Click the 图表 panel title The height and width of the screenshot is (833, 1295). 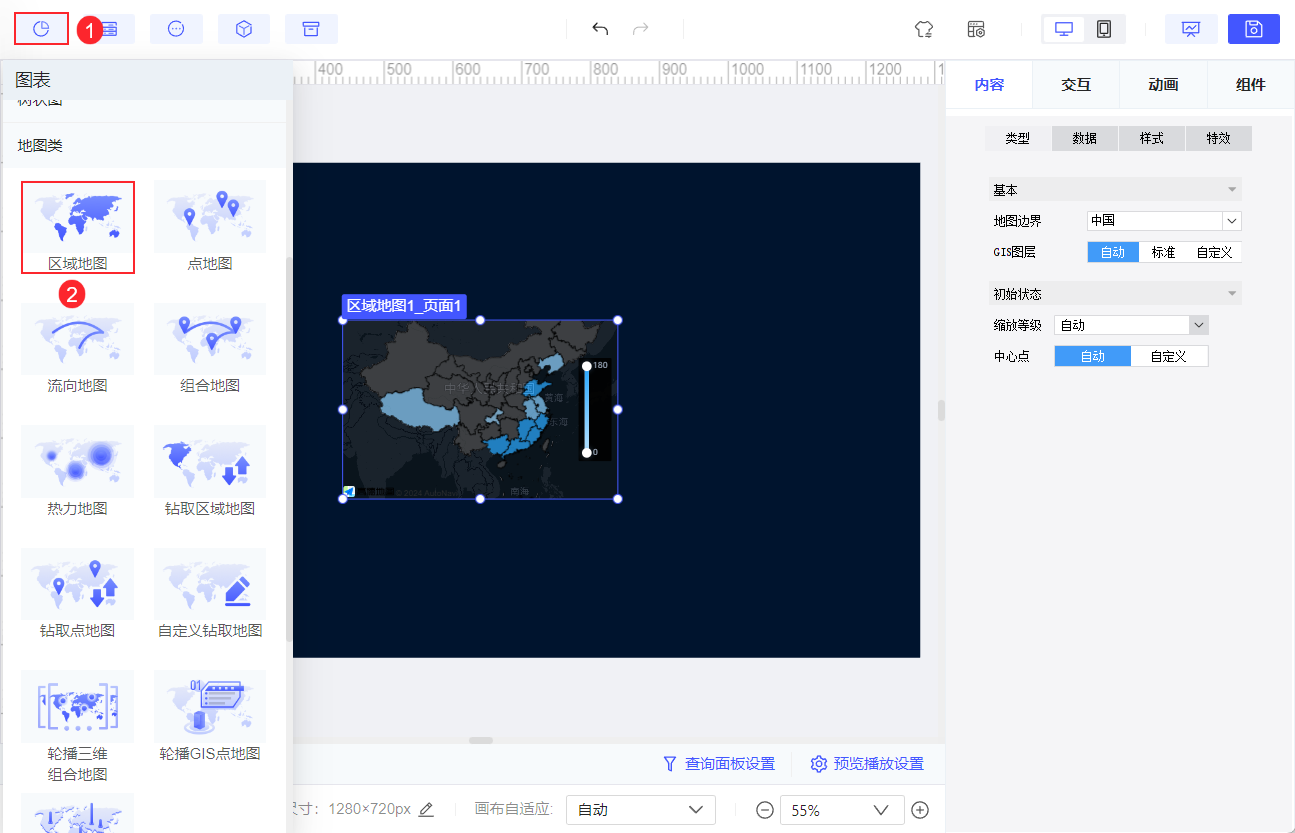(x=33, y=80)
